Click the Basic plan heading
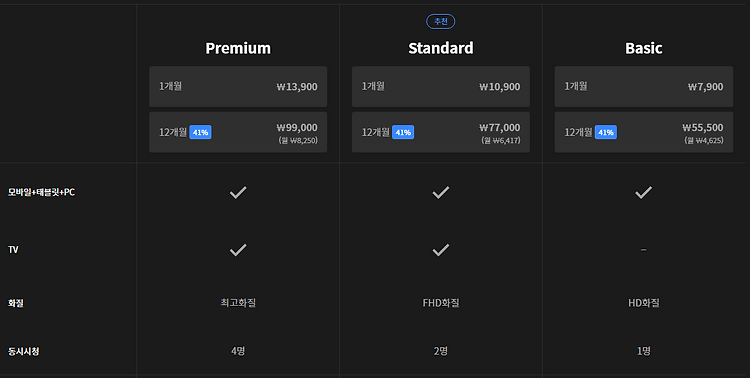Image resolution: width=750 pixels, height=378 pixels. click(643, 48)
